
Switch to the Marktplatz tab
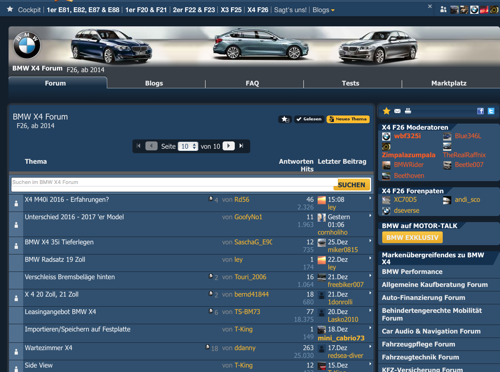[449, 83]
